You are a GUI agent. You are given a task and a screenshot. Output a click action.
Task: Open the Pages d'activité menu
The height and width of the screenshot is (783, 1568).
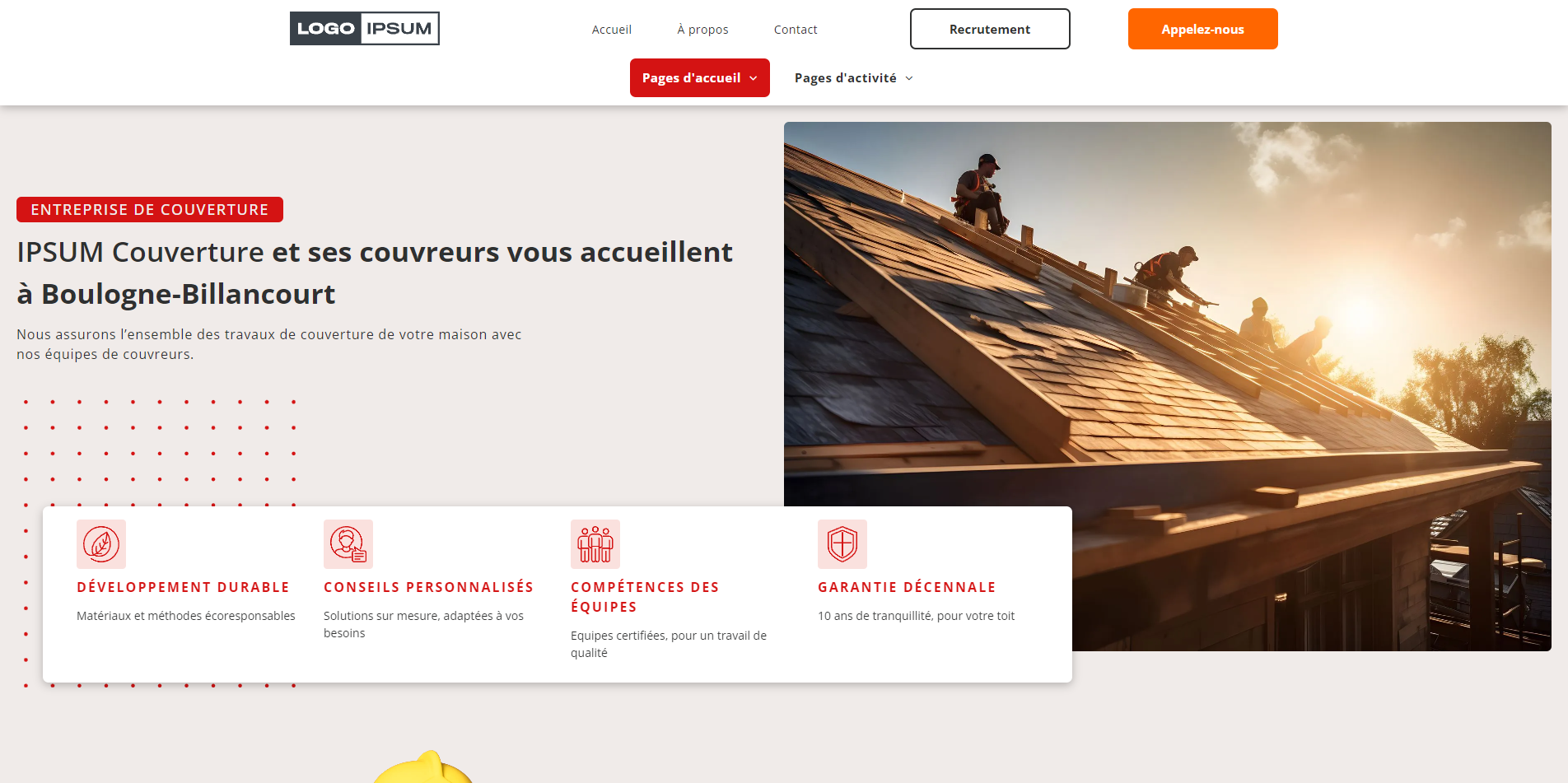[x=854, y=78]
